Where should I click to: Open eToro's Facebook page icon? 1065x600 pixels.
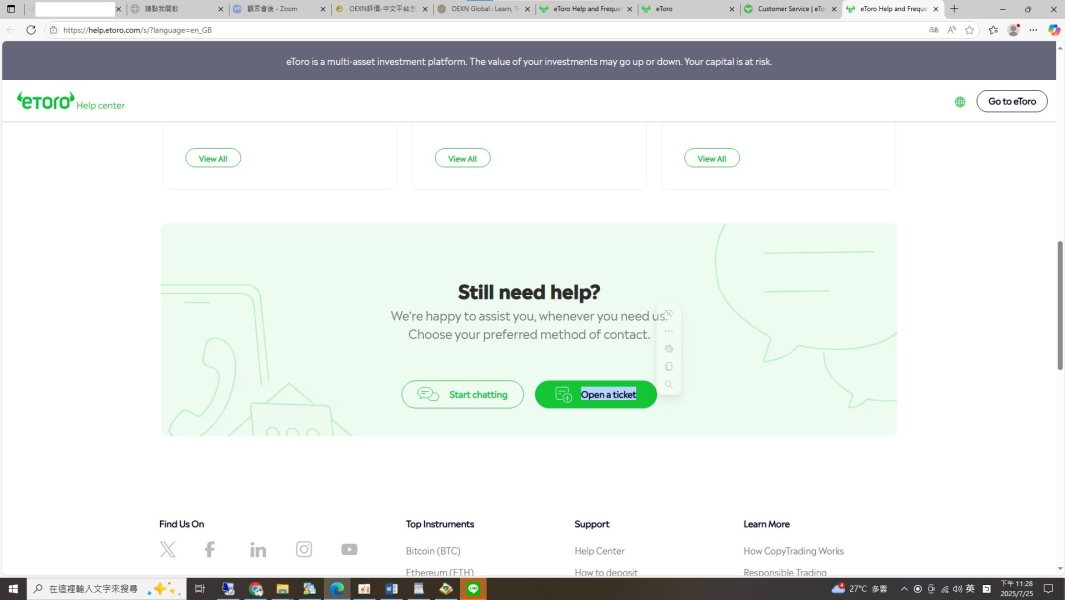[210, 549]
